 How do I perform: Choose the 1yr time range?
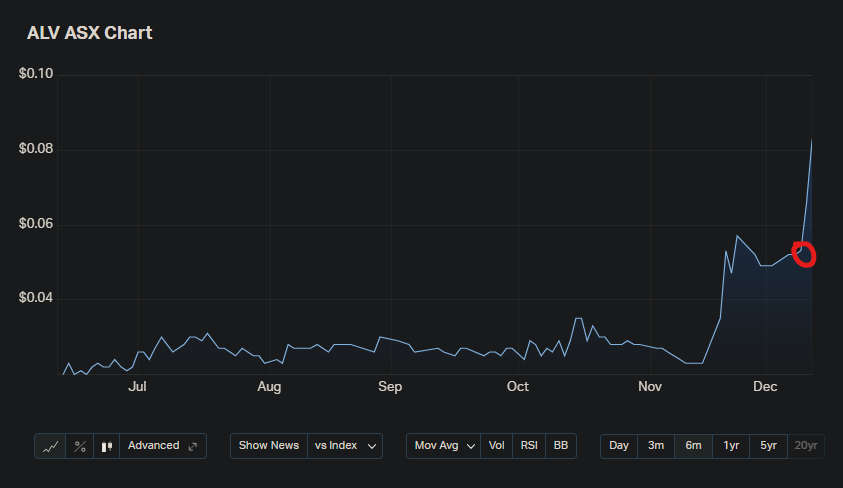(x=731, y=446)
